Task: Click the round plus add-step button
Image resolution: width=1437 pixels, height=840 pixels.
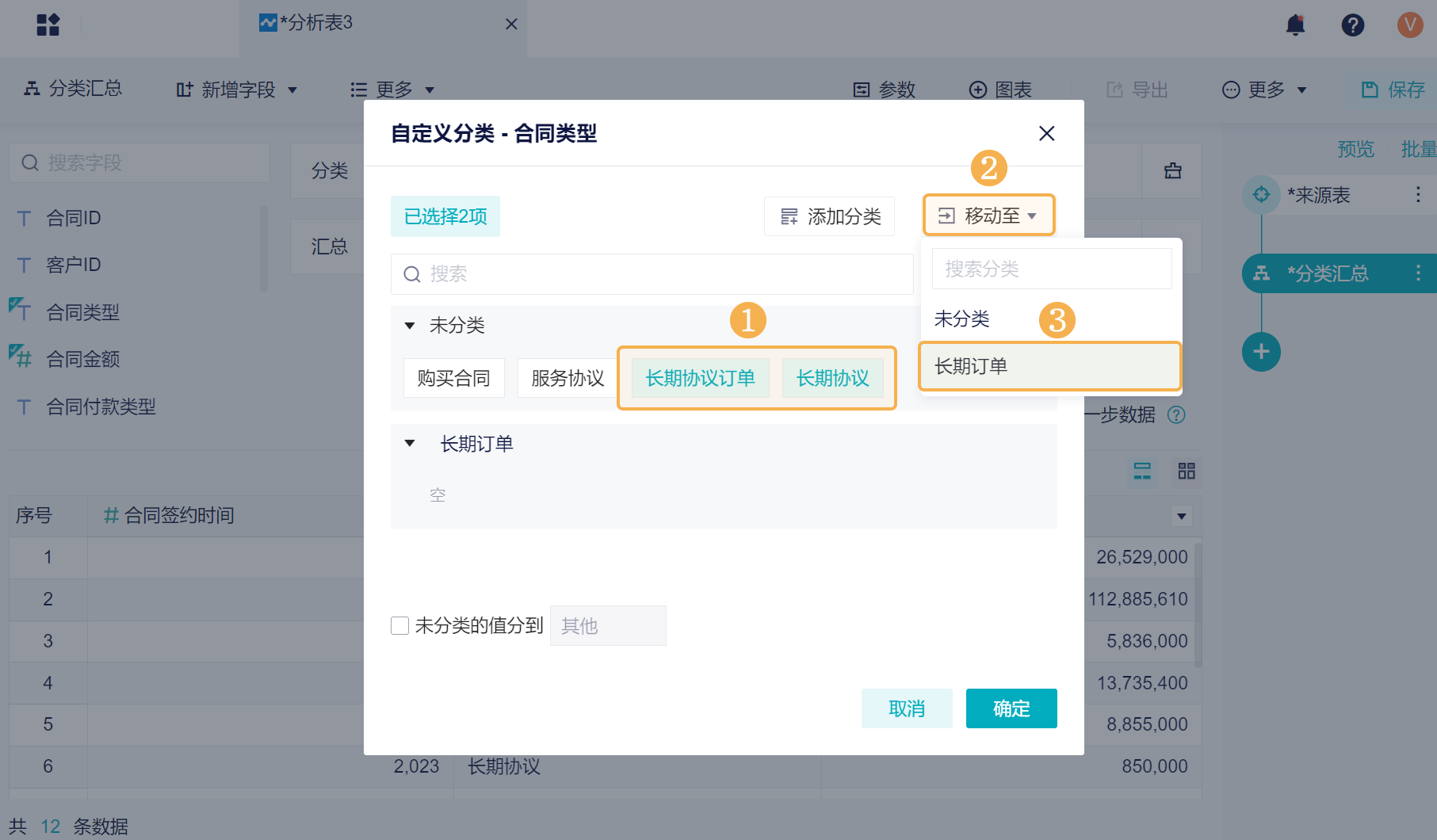Action: coord(1261,352)
